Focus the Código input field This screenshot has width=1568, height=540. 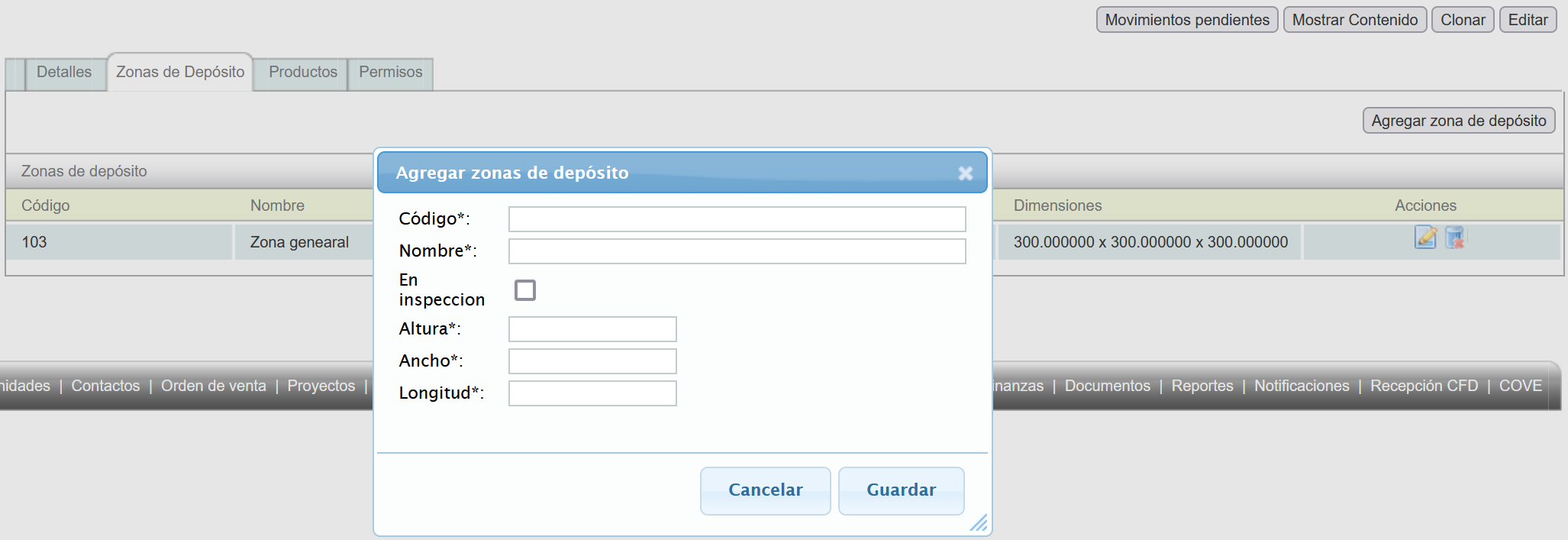(737, 219)
